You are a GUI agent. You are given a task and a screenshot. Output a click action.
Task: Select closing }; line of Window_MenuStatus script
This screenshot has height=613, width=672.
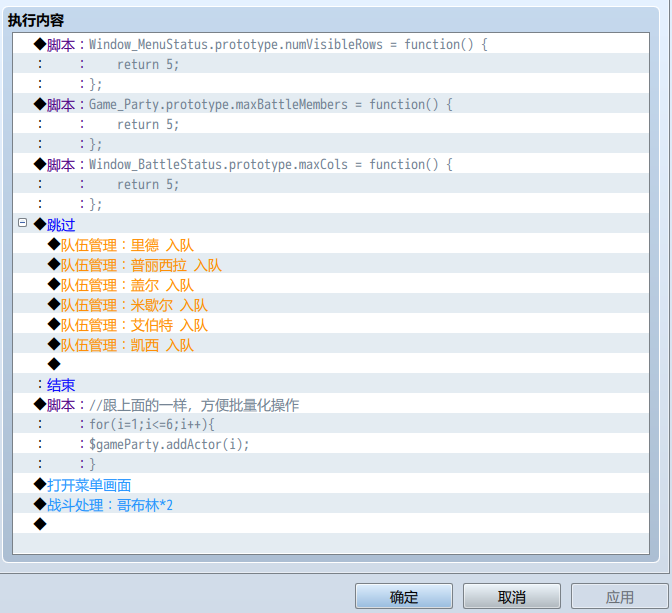click(x=331, y=83)
